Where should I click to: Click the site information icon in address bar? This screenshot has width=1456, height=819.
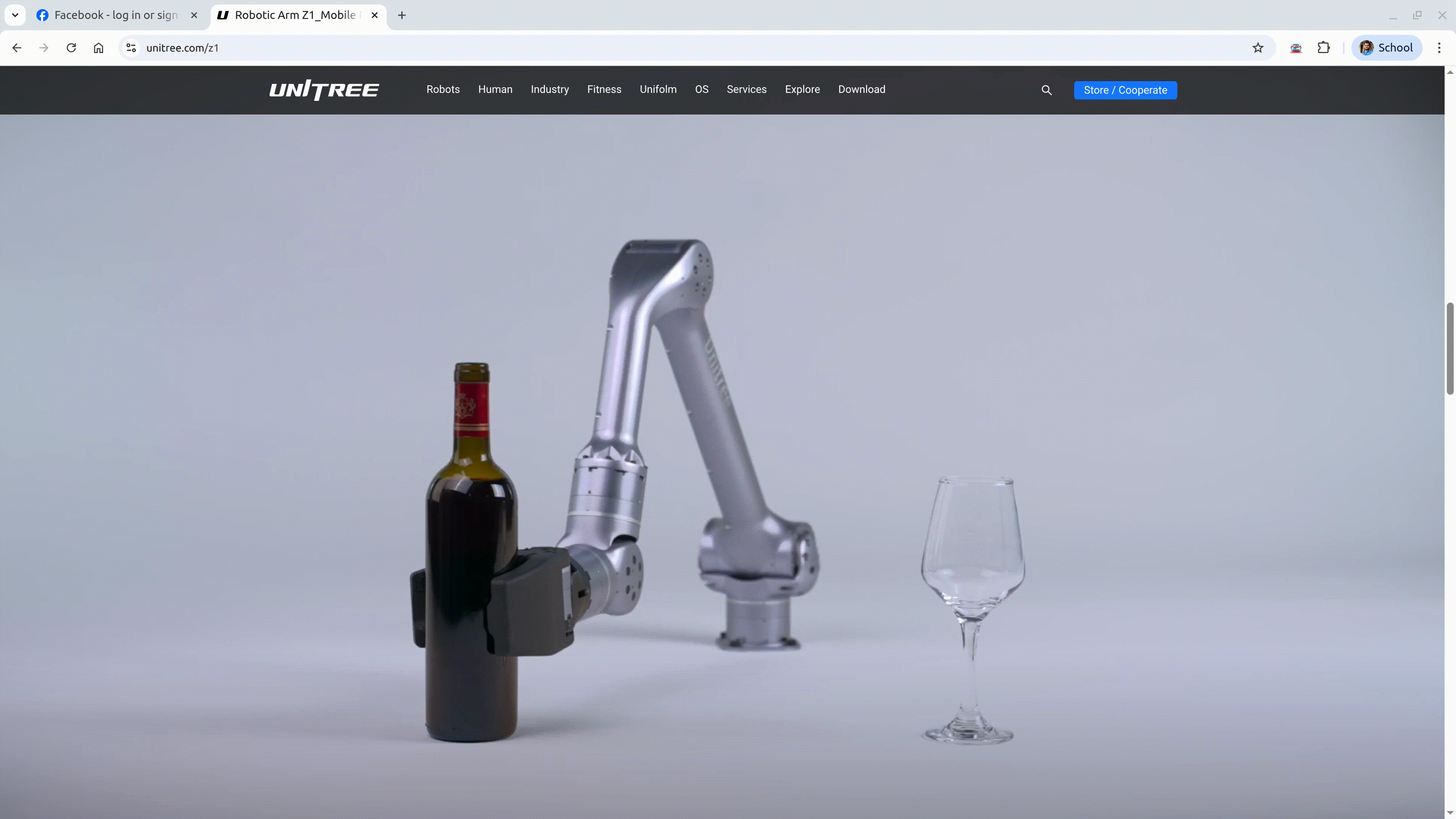point(130,47)
